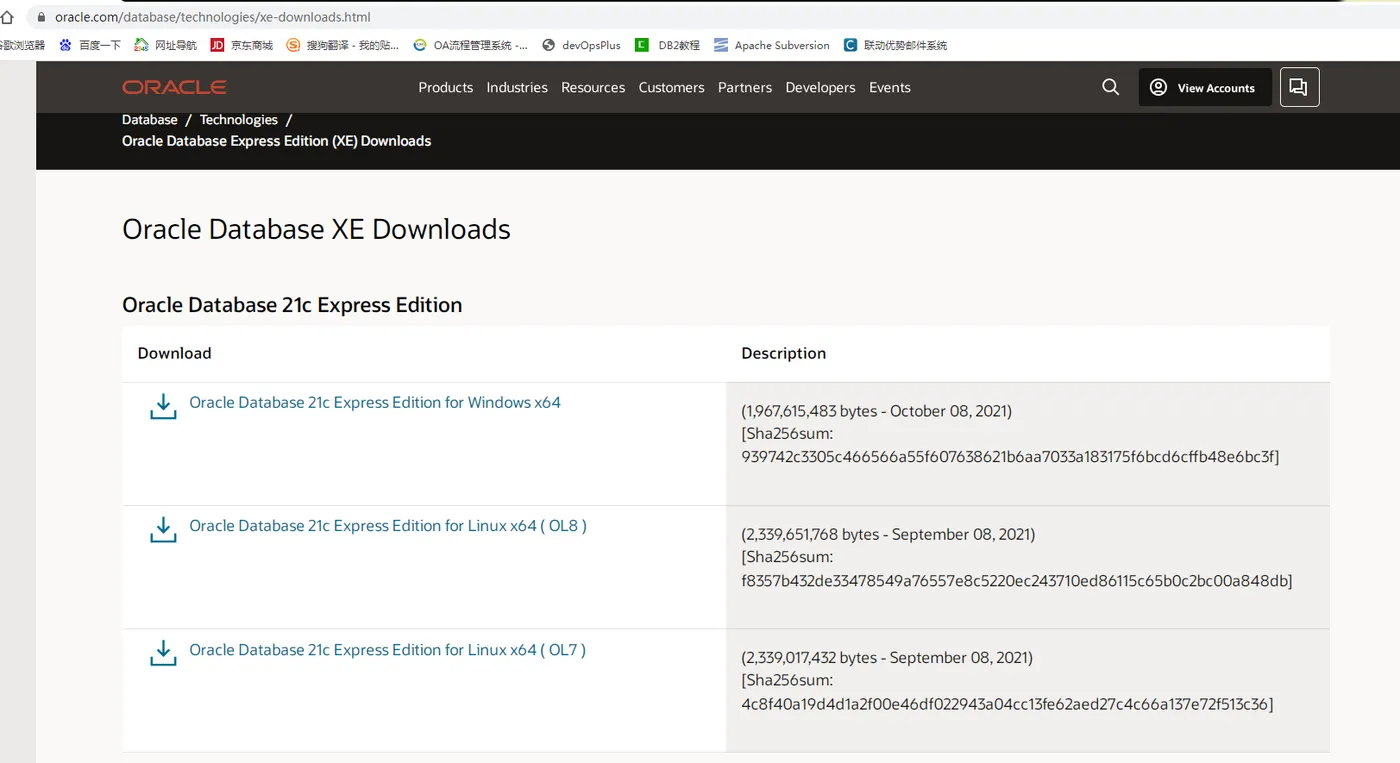
Task: Click the View Accounts button
Action: pyautogui.click(x=1205, y=87)
